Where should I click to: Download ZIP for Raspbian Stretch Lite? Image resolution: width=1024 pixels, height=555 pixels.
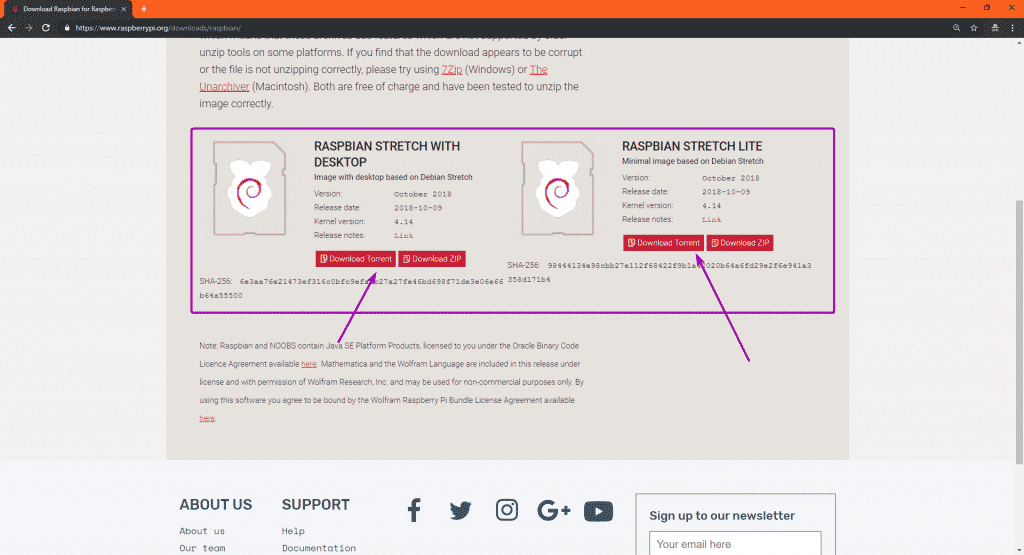click(740, 243)
